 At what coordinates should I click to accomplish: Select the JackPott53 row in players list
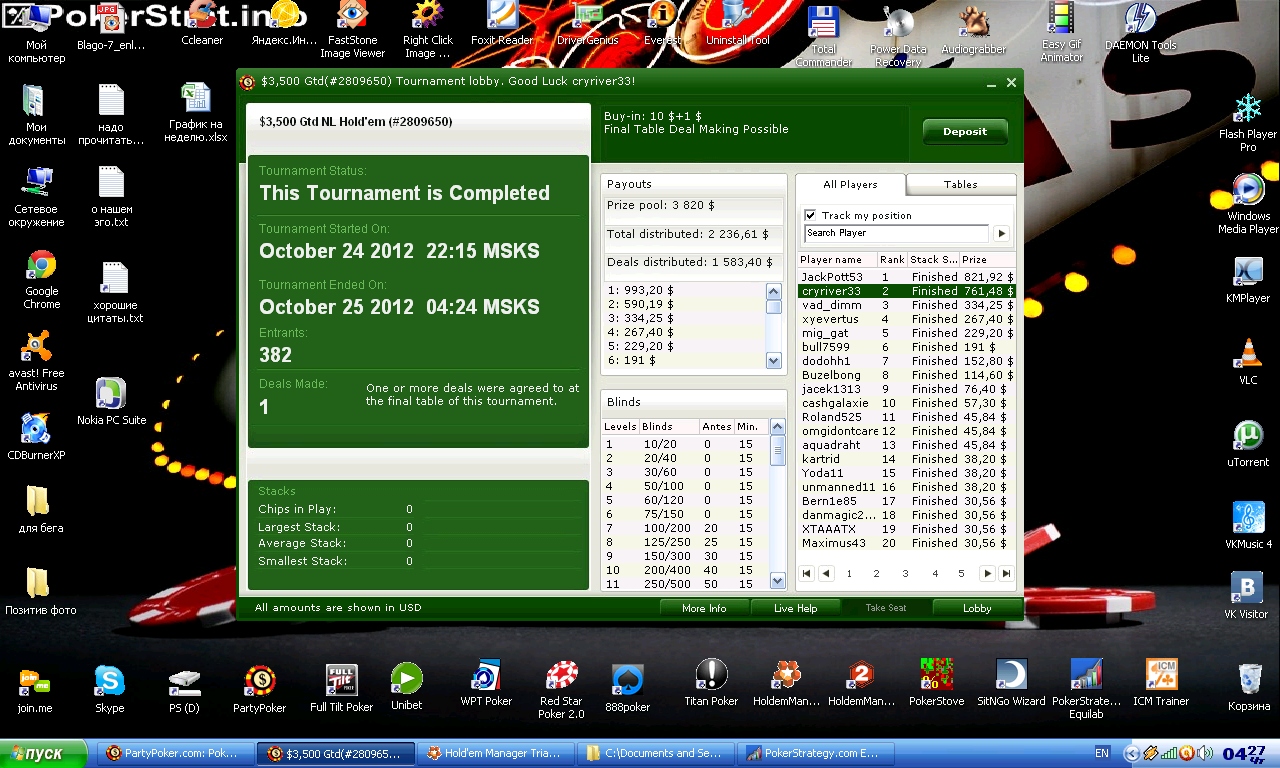click(x=906, y=277)
